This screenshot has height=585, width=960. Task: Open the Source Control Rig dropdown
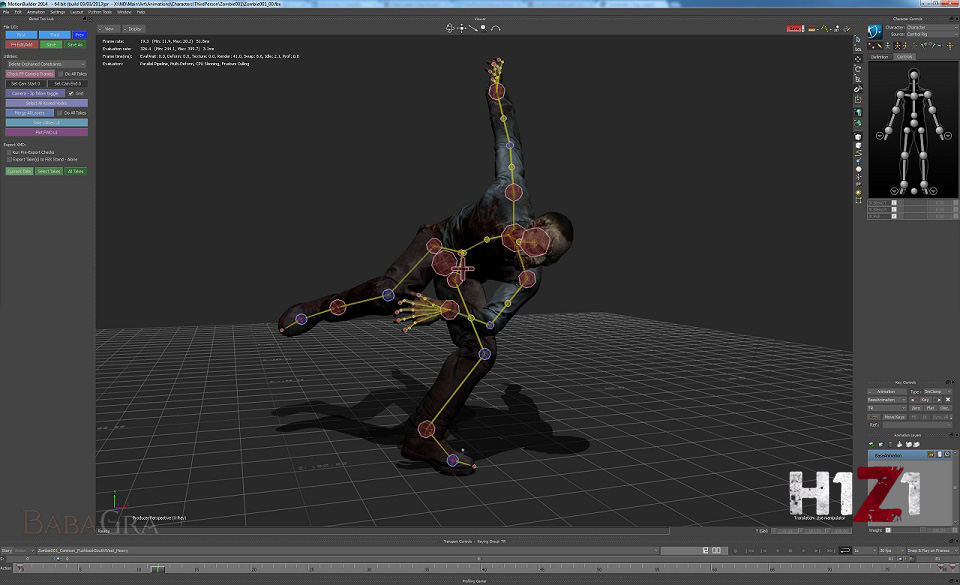point(932,34)
